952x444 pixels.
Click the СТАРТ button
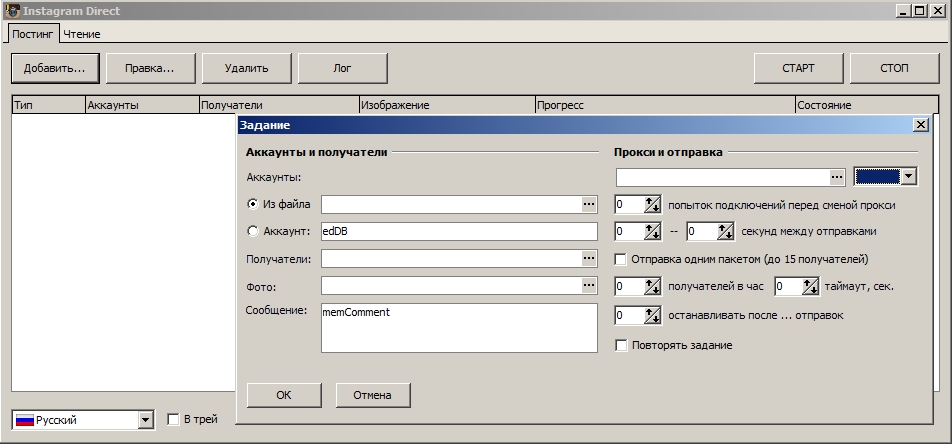798,68
